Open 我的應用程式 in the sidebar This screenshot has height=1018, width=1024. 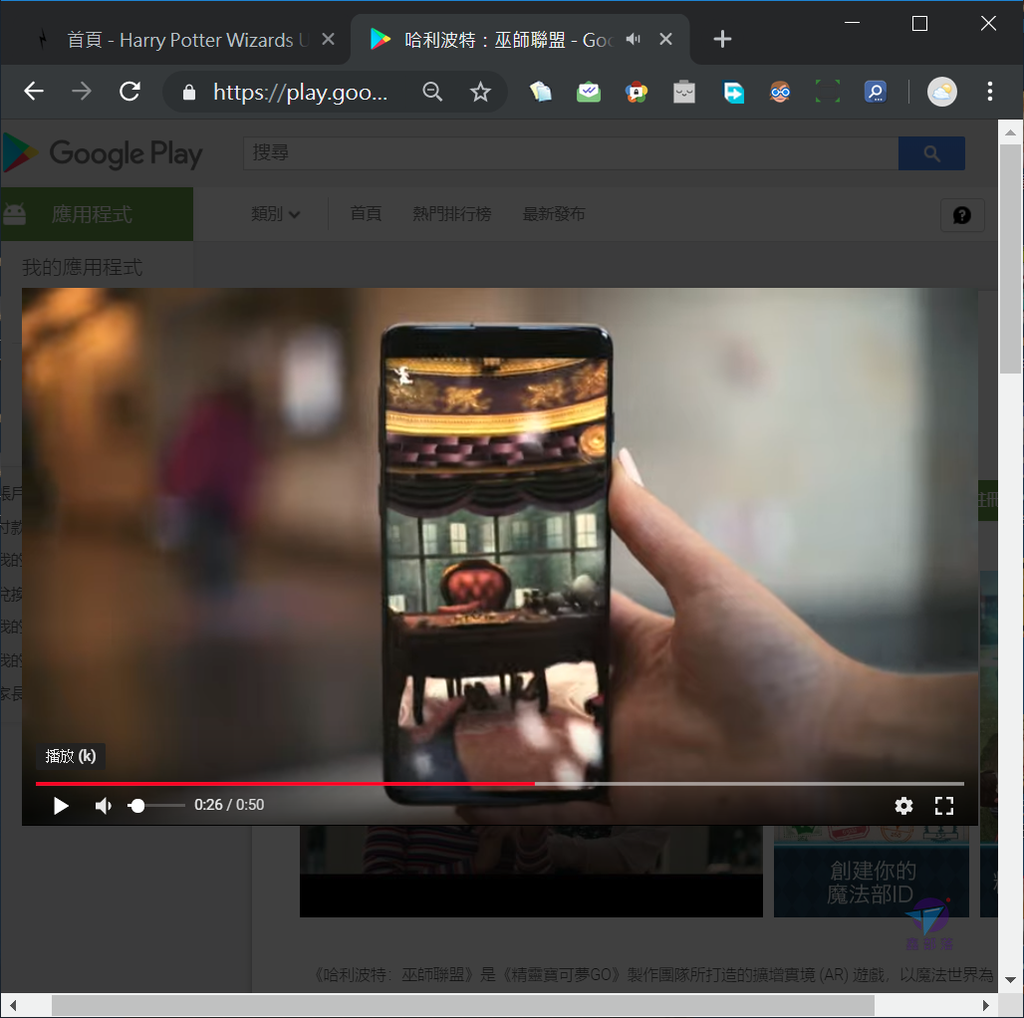pos(82,266)
